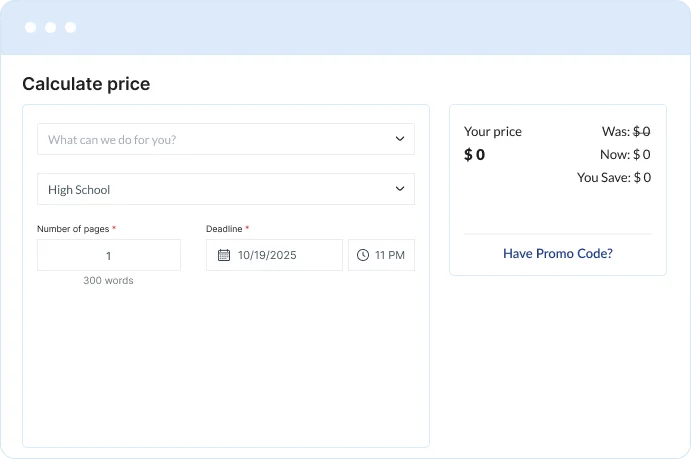
Task: Click the "Calculate price" heading
Action: [86, 84]
